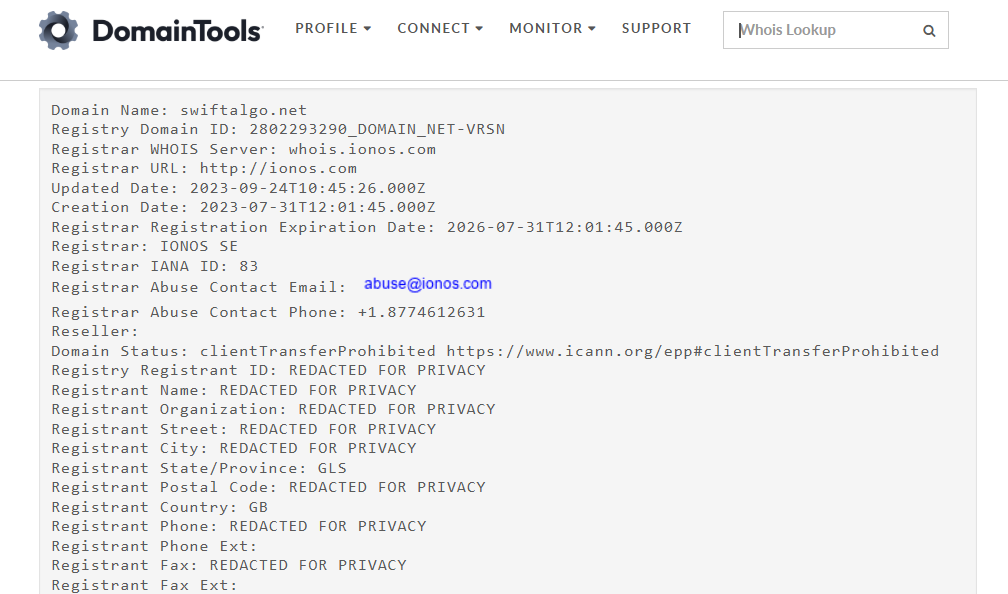
Task: Click the icann.org clientTransferProhibited URL
Action: coord(692,351)
